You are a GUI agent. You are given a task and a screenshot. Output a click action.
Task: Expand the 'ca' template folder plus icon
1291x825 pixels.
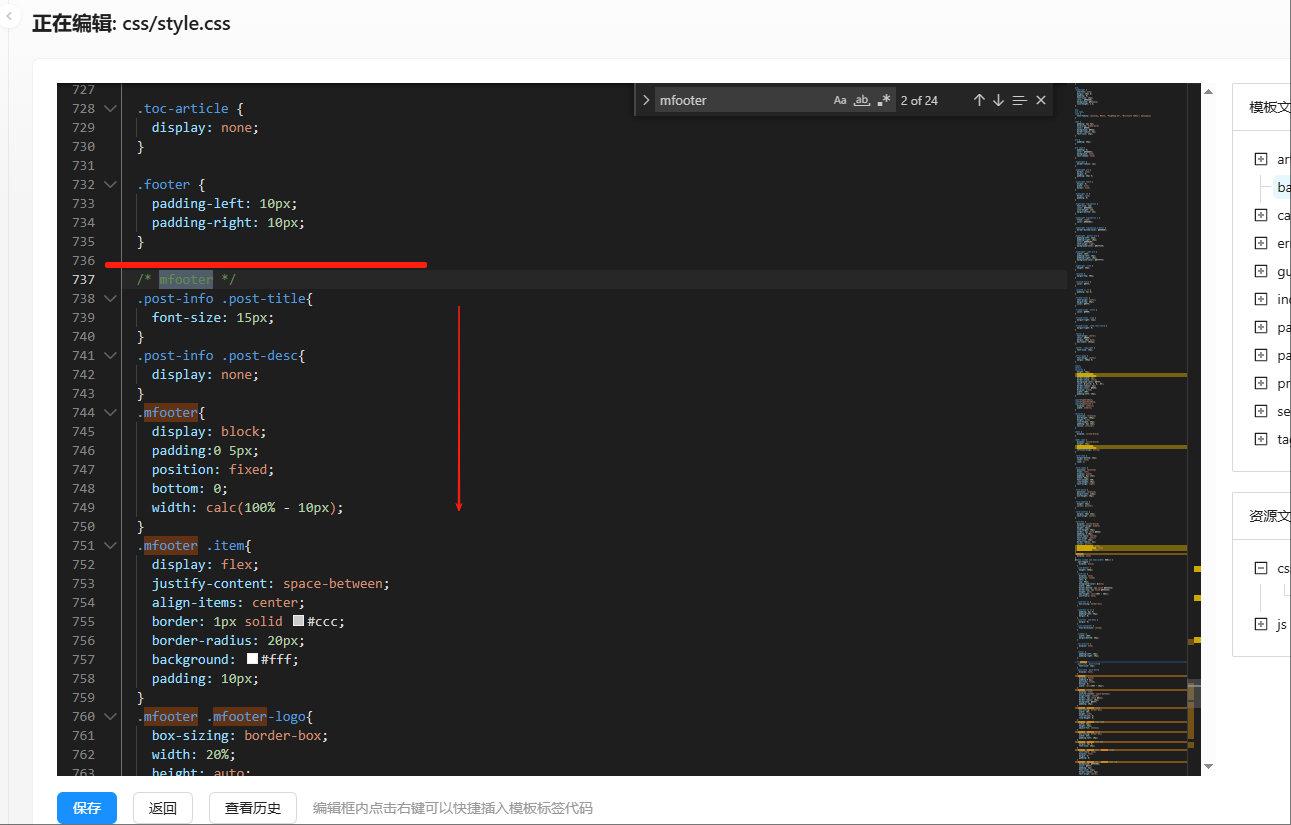pos(1260,215)
